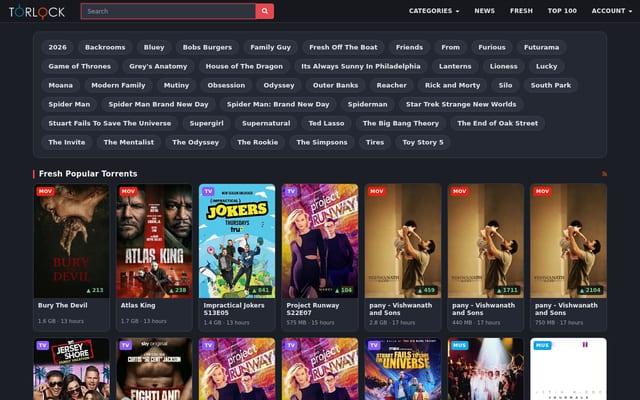Click Impractical Jokers S13E05 title
This screenshot has height=400, width=640.
coord(234,309)
